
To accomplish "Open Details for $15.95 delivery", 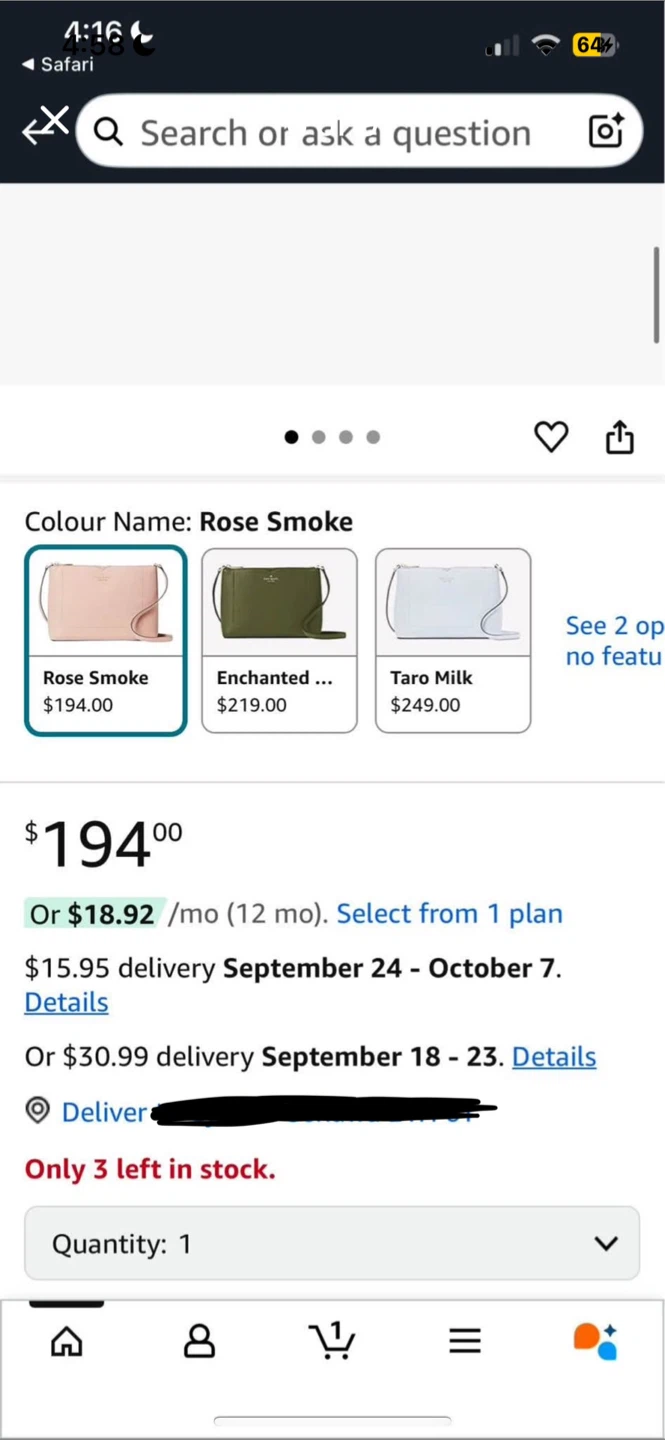I will pos(66,1002).
